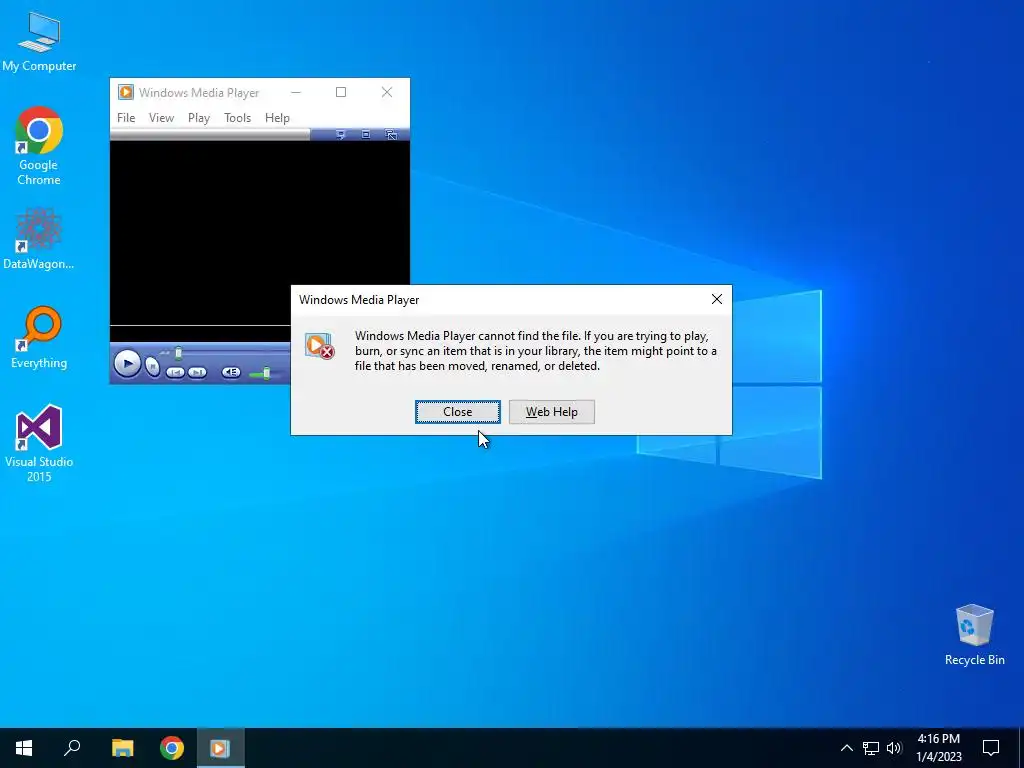The width and height of the screenshot is (1024, 768).
Task: Open the View menu
Action: (x=161, y=118)
